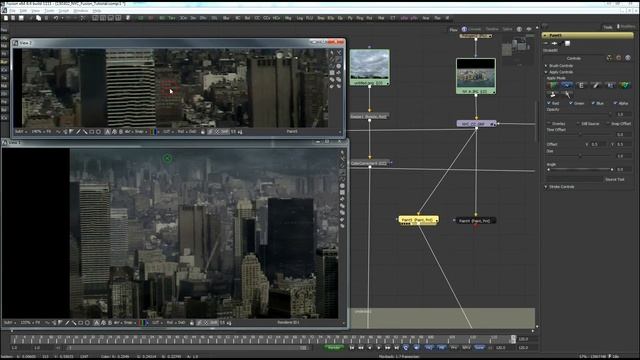Click the city image loader thumbnail node
Screen dimensions: 640x360
pos(476,76)
